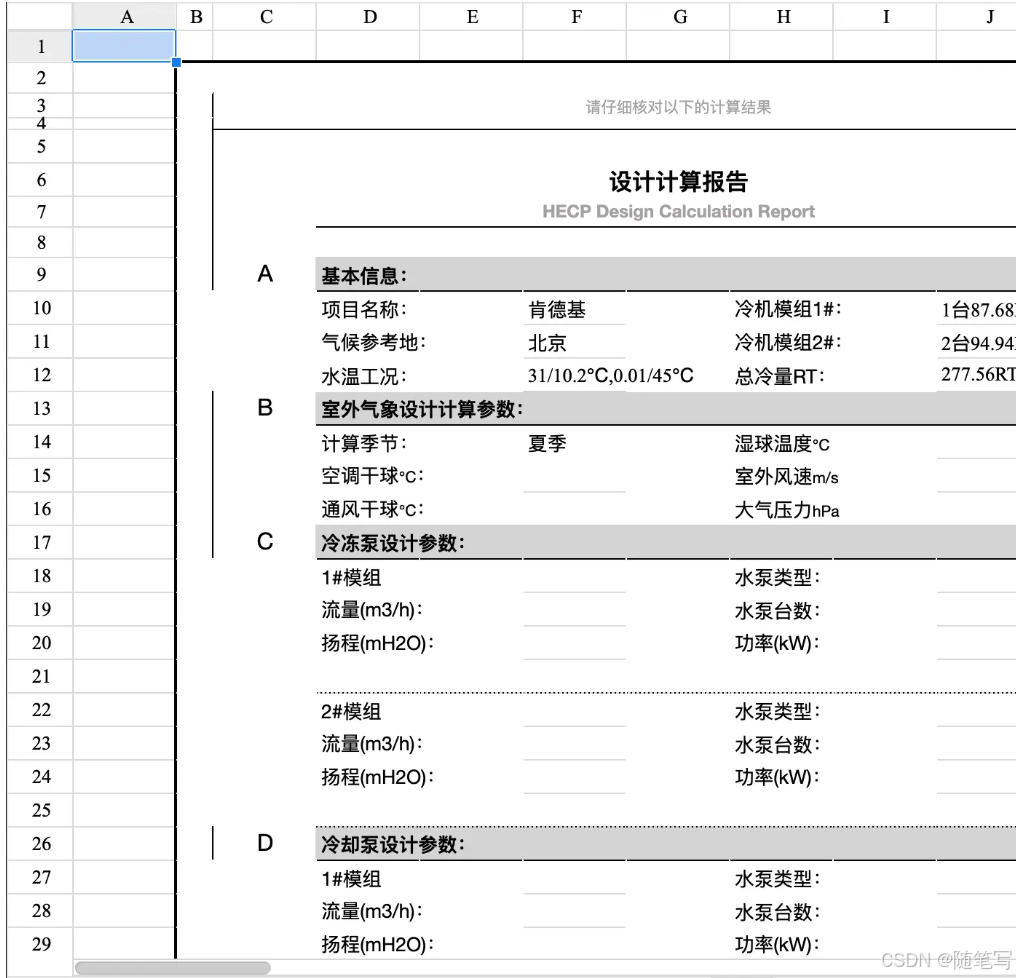This screenshot has width=1016, height=978.
Task: Select row 17 header
Action: (x=41, y=542)
